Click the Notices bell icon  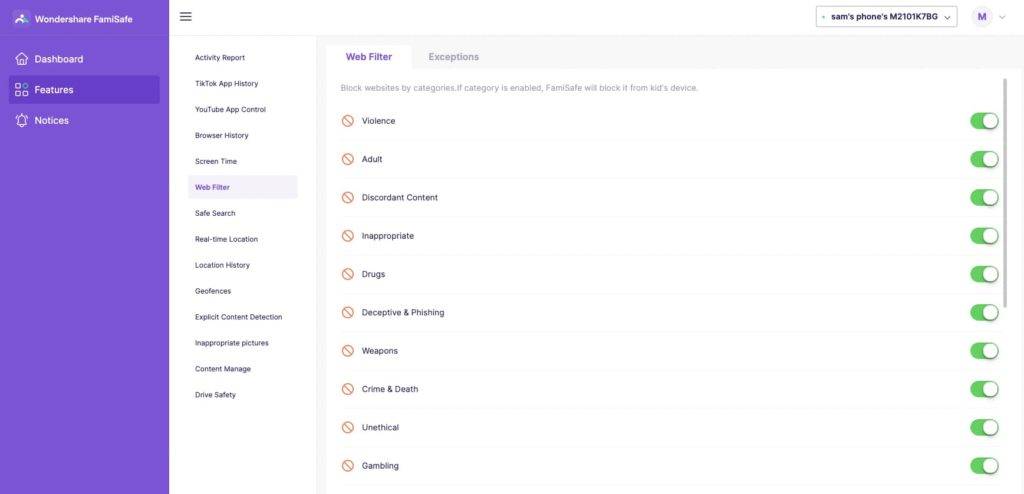tap(22, 120)
